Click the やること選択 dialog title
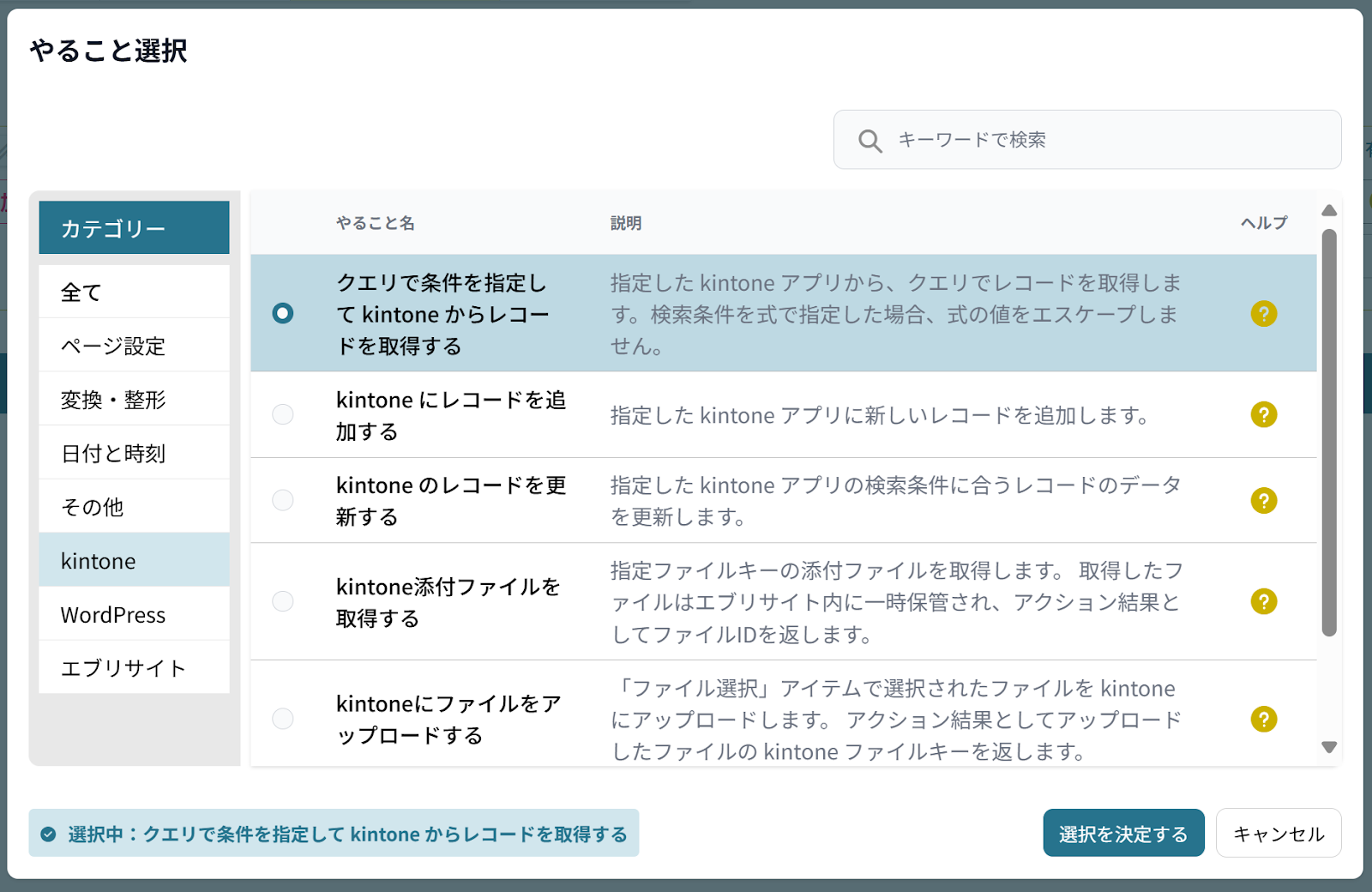 coord(108,51)
